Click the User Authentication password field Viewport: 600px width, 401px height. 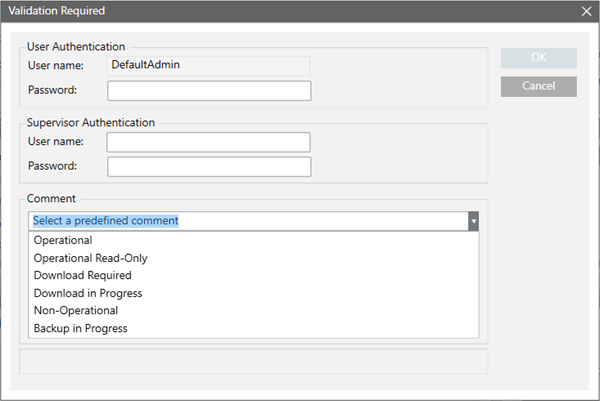pyautogui.click(x=209, y=91)
